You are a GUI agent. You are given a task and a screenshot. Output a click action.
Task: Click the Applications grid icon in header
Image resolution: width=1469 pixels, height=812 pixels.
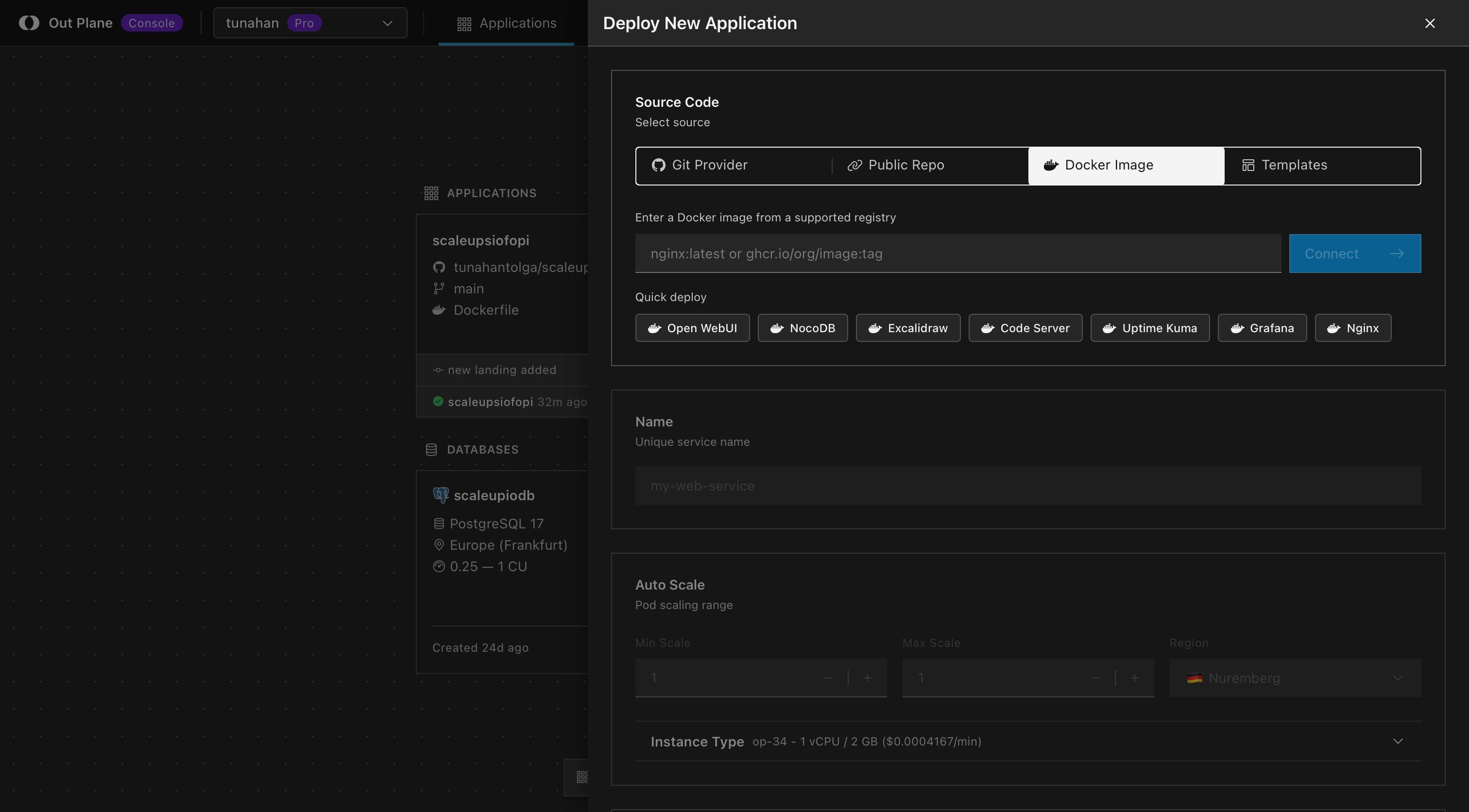point(464,23)
